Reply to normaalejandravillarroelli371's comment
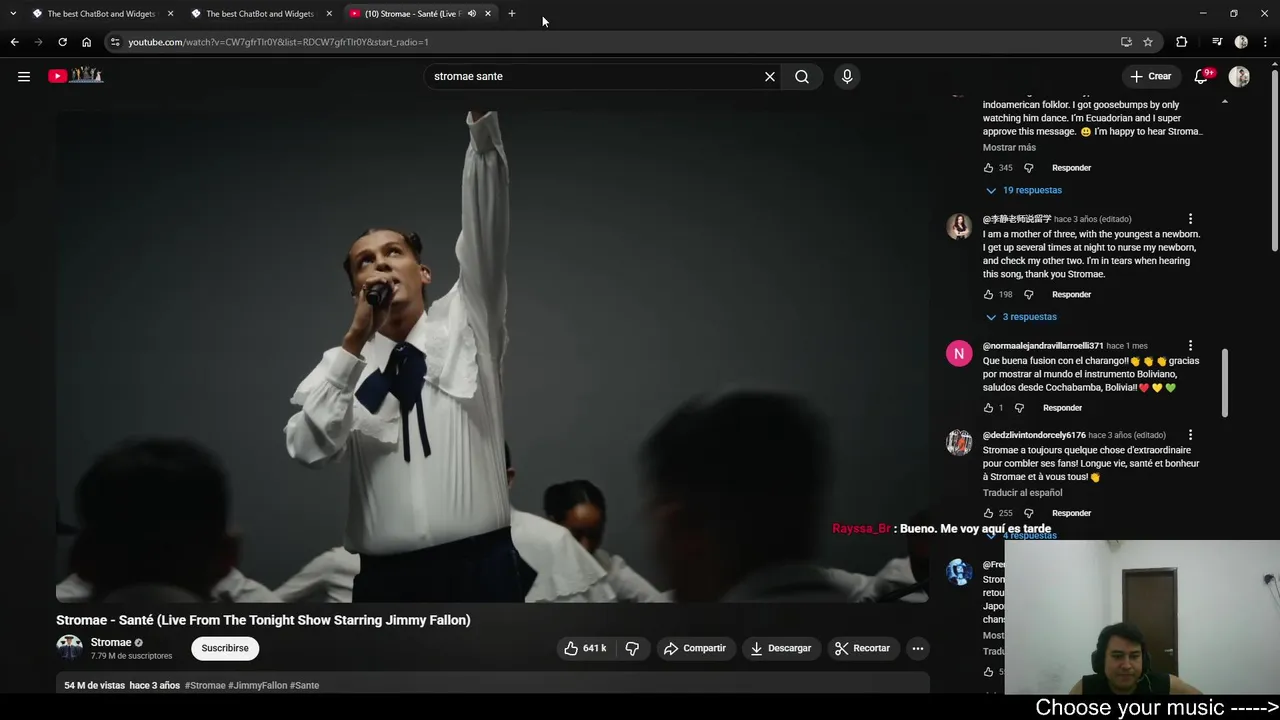 pyautogui.click(x=1062, y=408)
